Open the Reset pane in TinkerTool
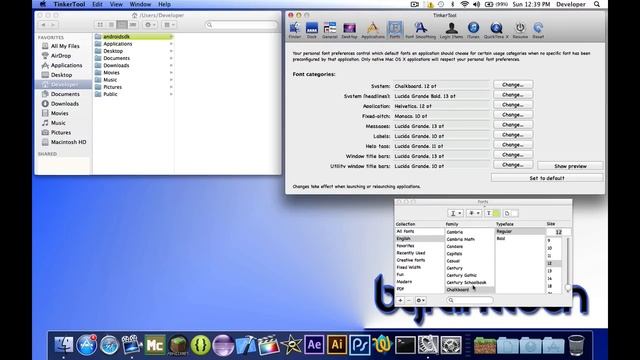 click(x=538, y=31)
